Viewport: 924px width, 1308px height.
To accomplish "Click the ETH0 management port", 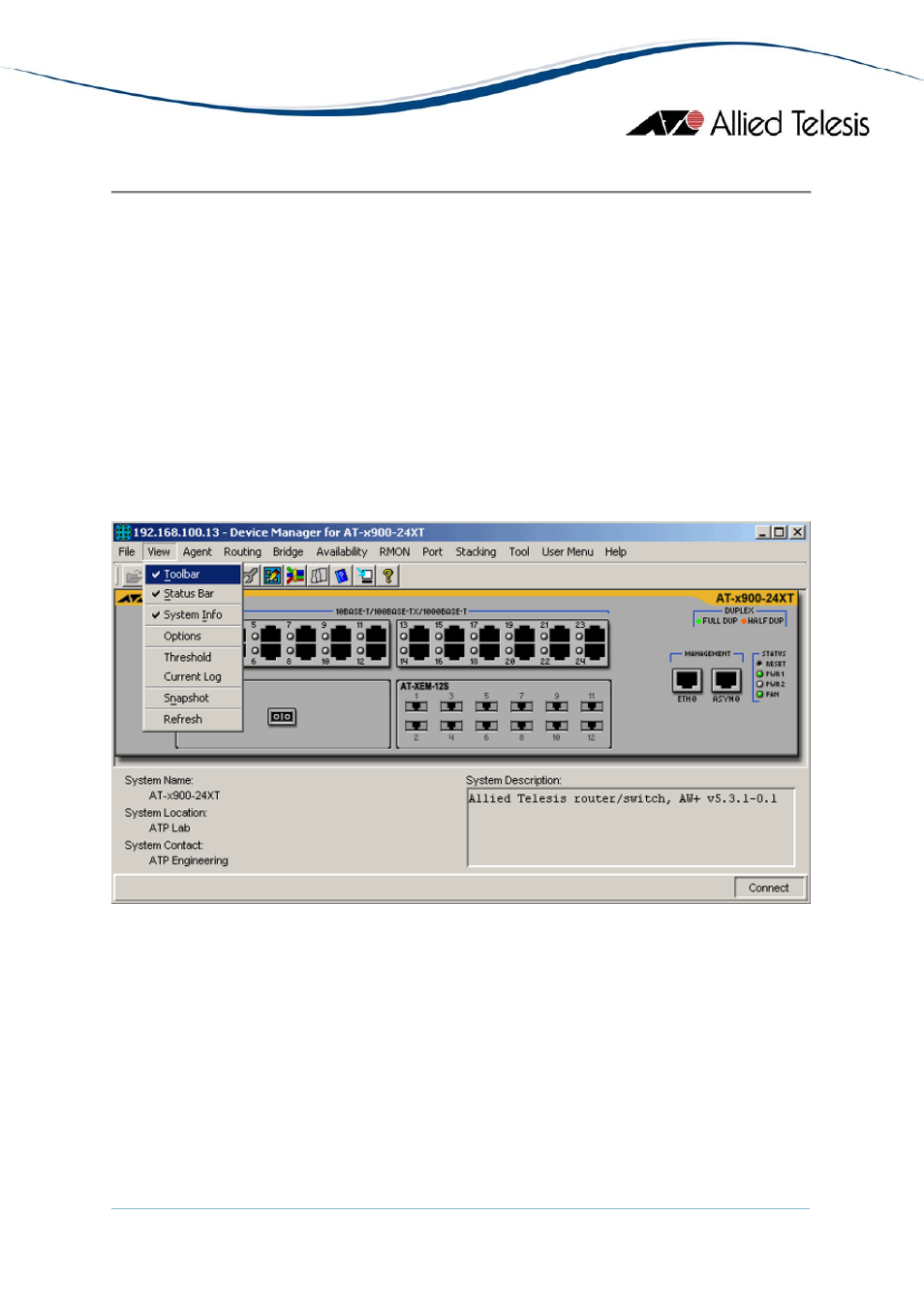I will coord(687,680).
